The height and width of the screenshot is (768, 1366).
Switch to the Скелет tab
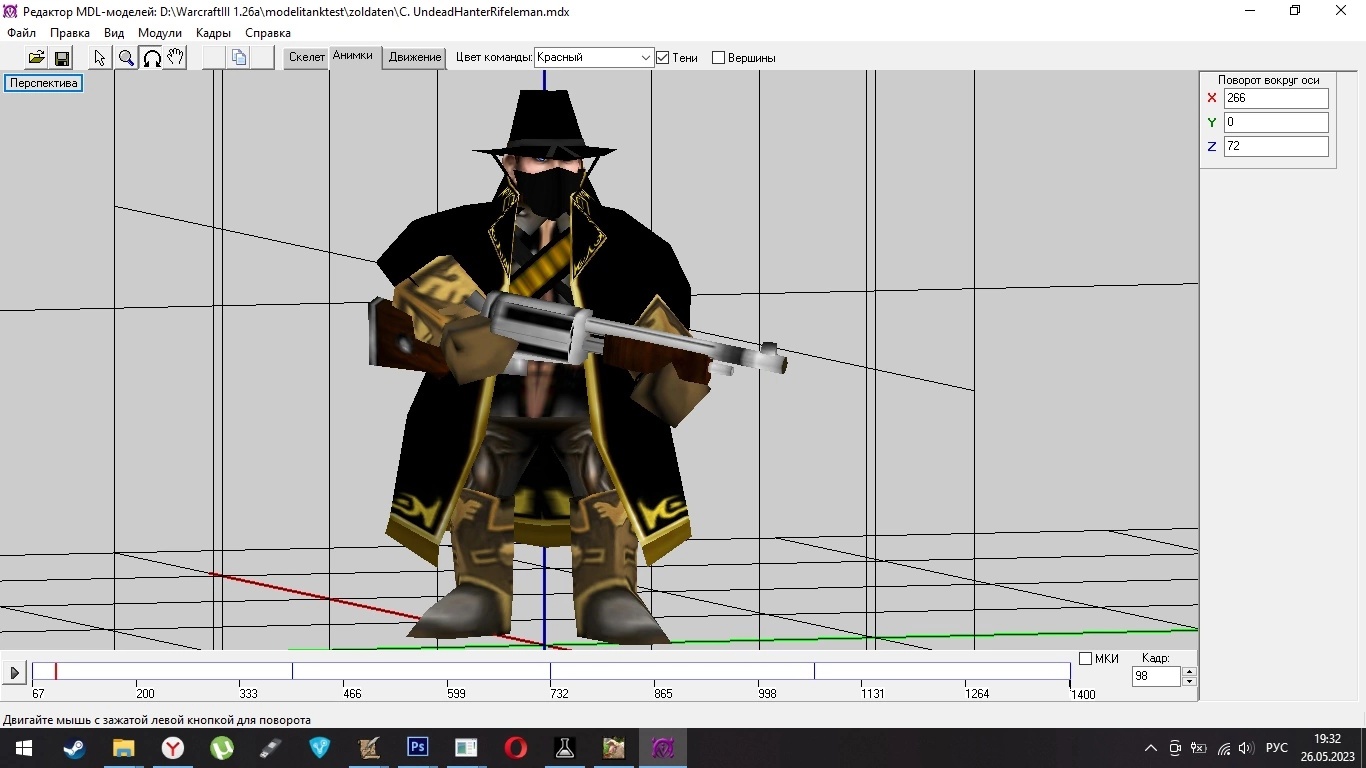[x=307, y=58]
